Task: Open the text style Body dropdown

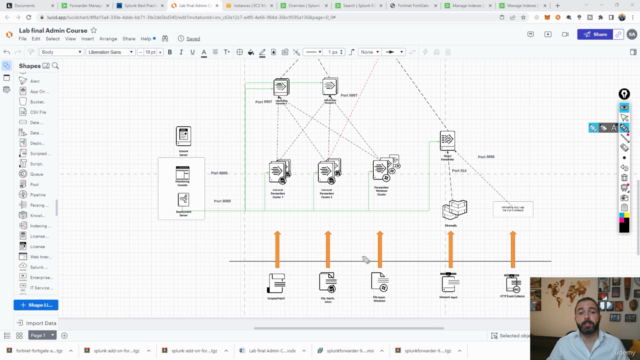Action: coord(61,52)
